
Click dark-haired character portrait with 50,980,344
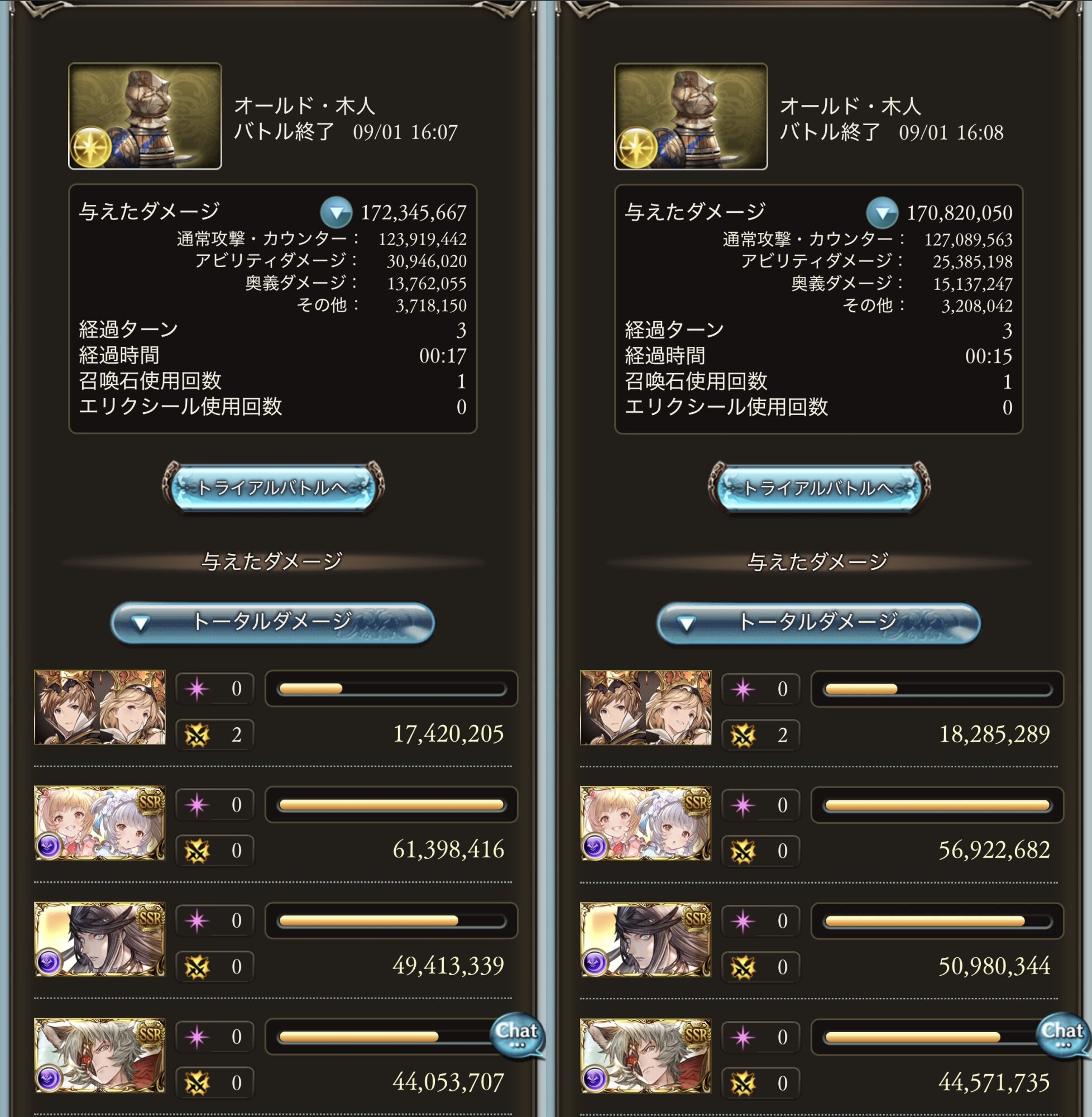pos(646,939)
